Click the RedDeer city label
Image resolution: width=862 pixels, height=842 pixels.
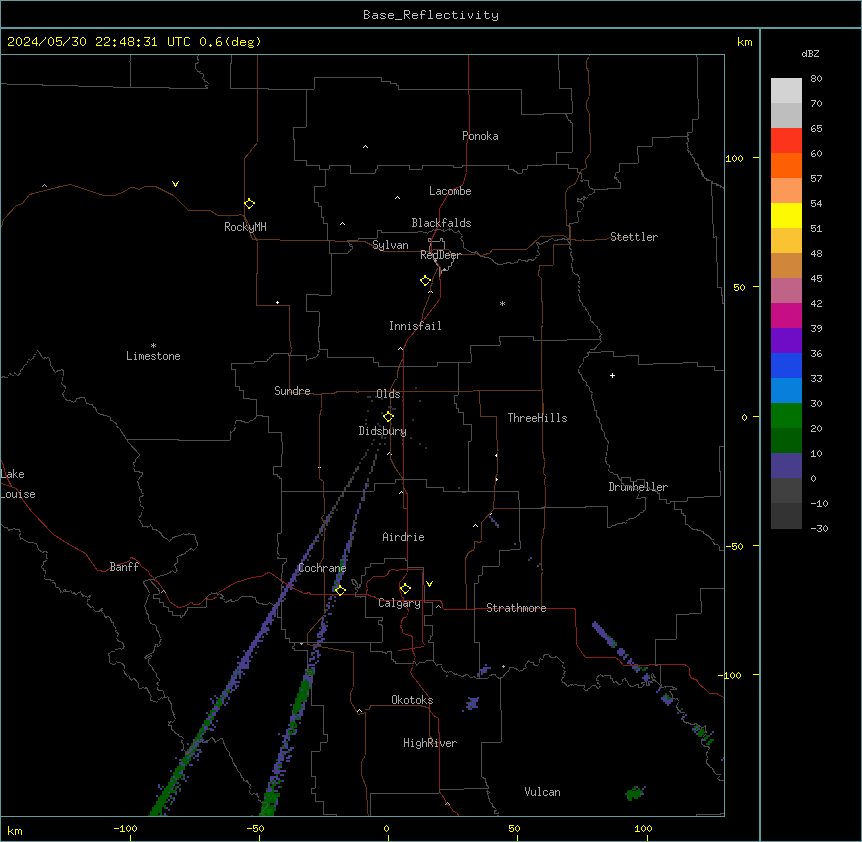click(x=440, y=255)
